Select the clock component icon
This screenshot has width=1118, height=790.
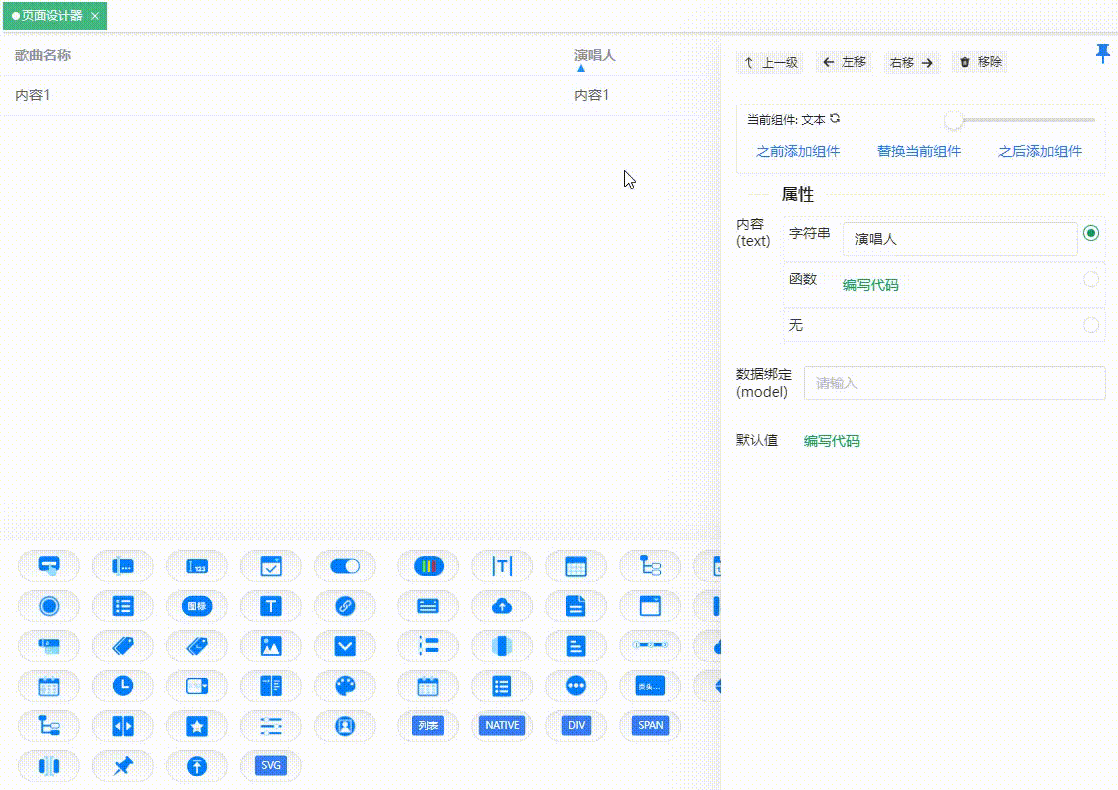[x=123, y=686]
